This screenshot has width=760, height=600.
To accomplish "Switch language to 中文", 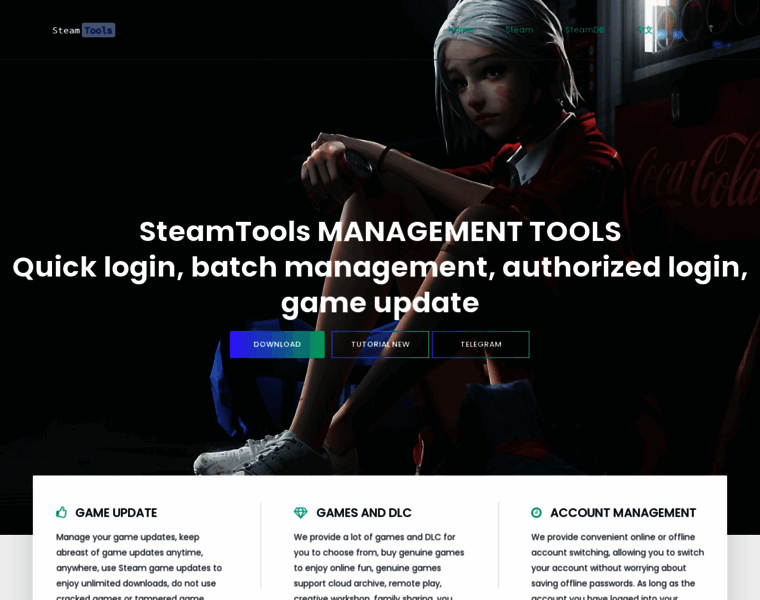I will (x=645, y=30).
